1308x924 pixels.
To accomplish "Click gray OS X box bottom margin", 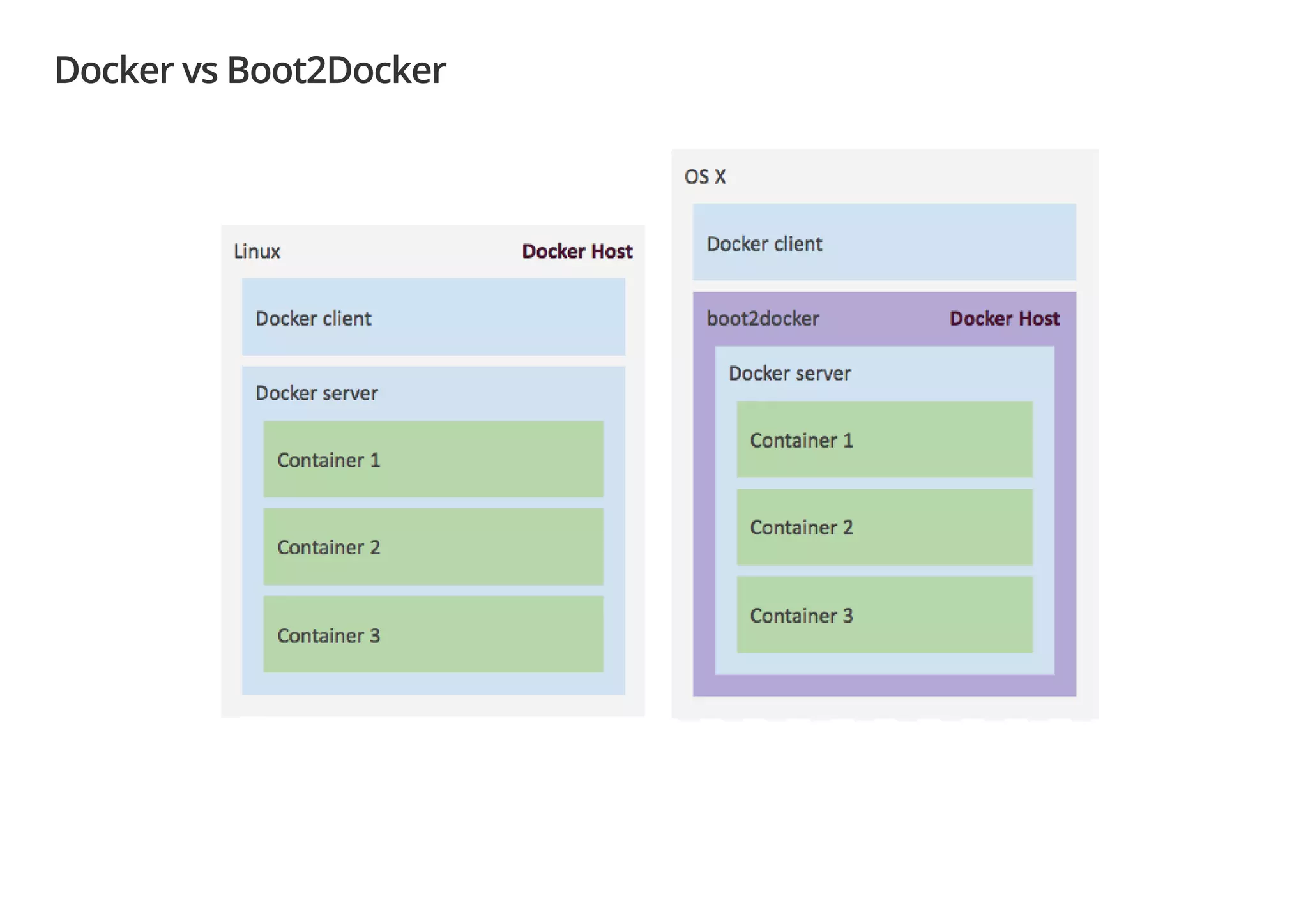I will pyautogui.click(x=884, y=708).
